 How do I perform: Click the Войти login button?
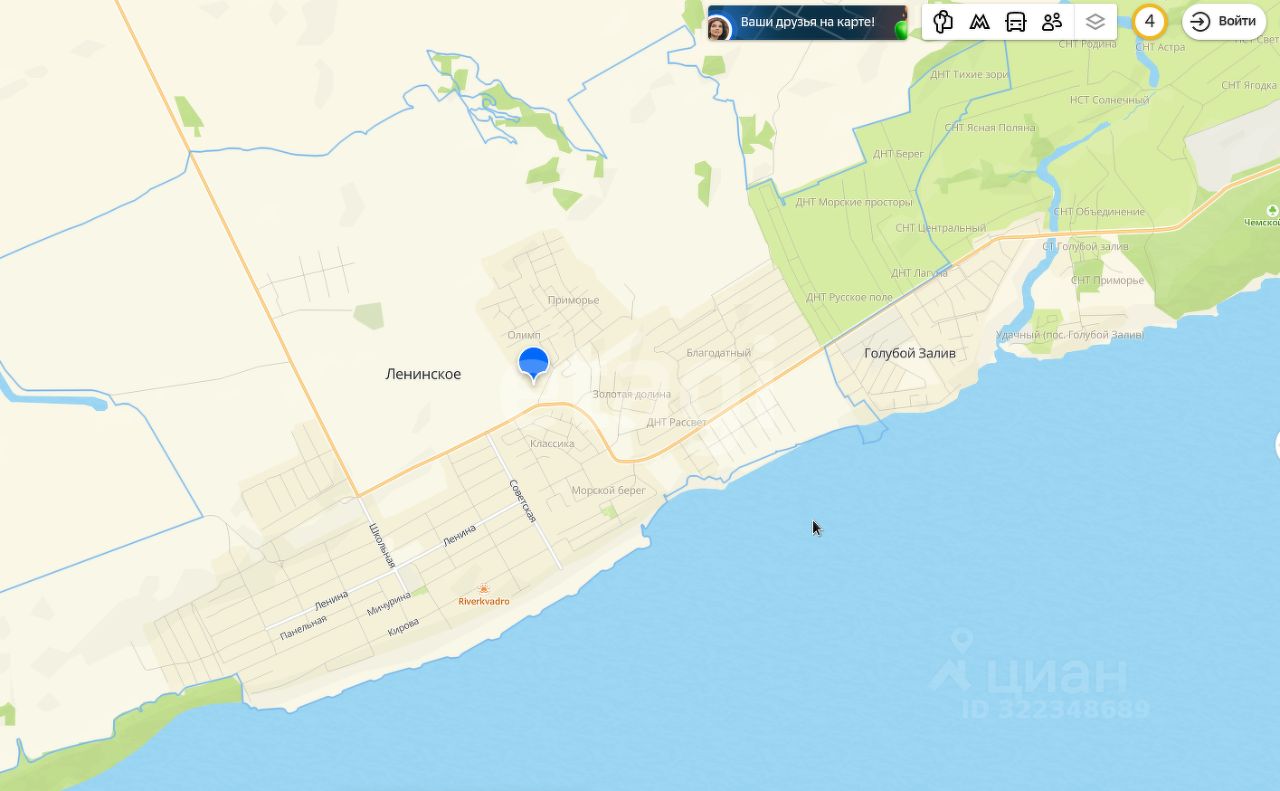coord(1224,21)
